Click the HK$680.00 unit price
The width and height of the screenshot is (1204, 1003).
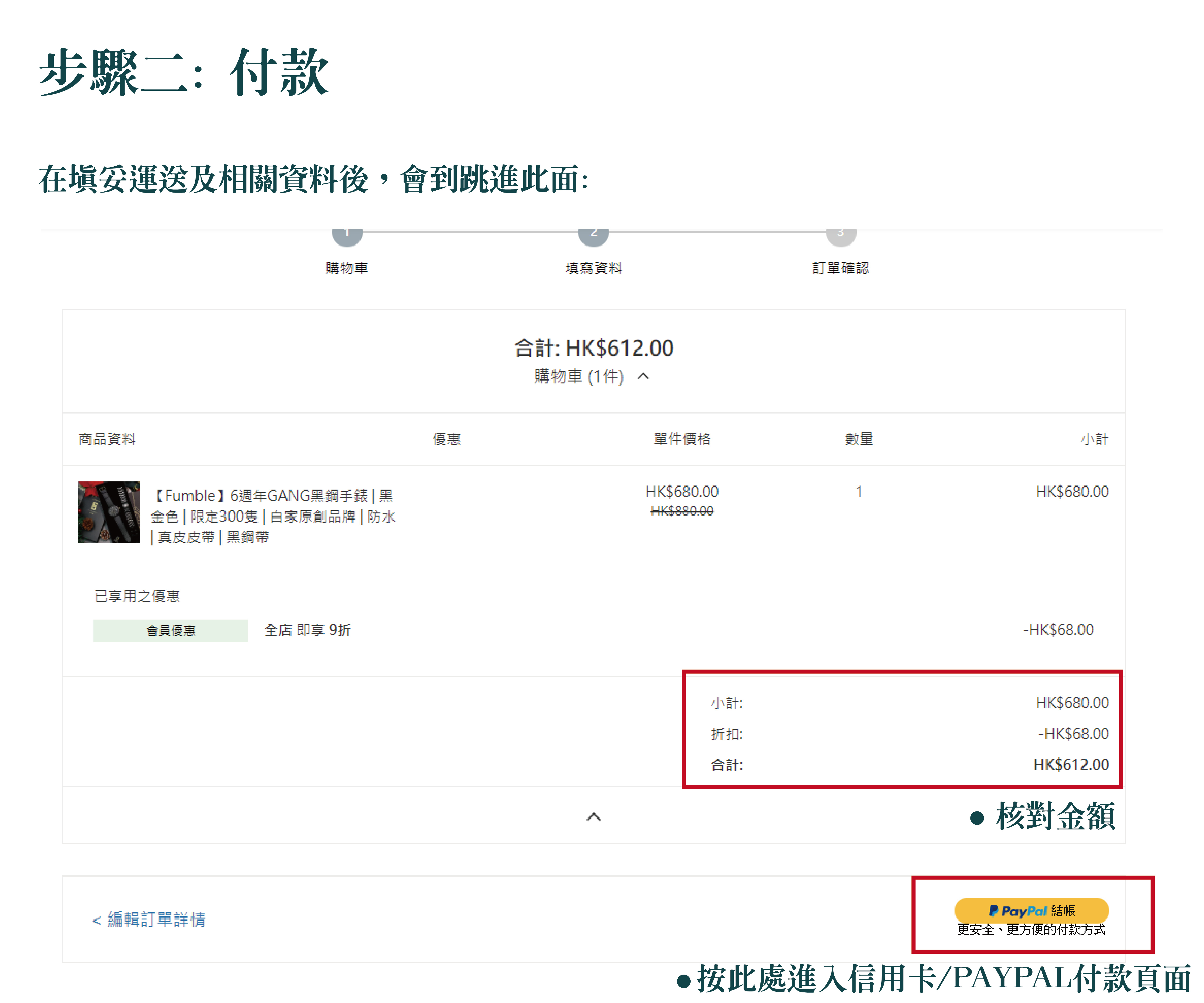click(x=682, y=491)
